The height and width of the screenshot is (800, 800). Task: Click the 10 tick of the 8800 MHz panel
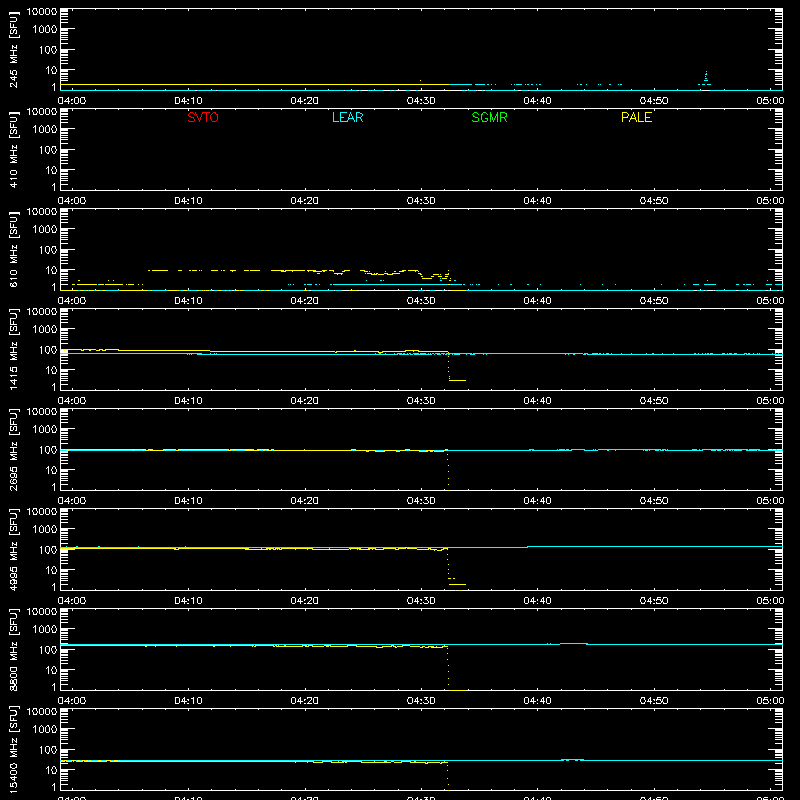click(x=51, y=670)
